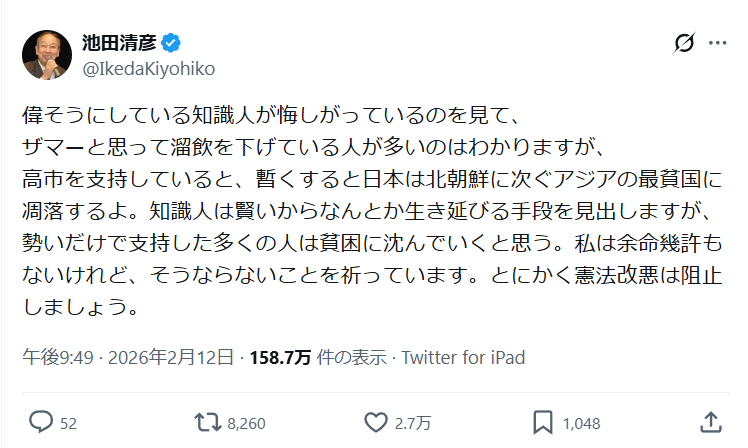
Task: Bookmark this post
Action: pos(543,422)
